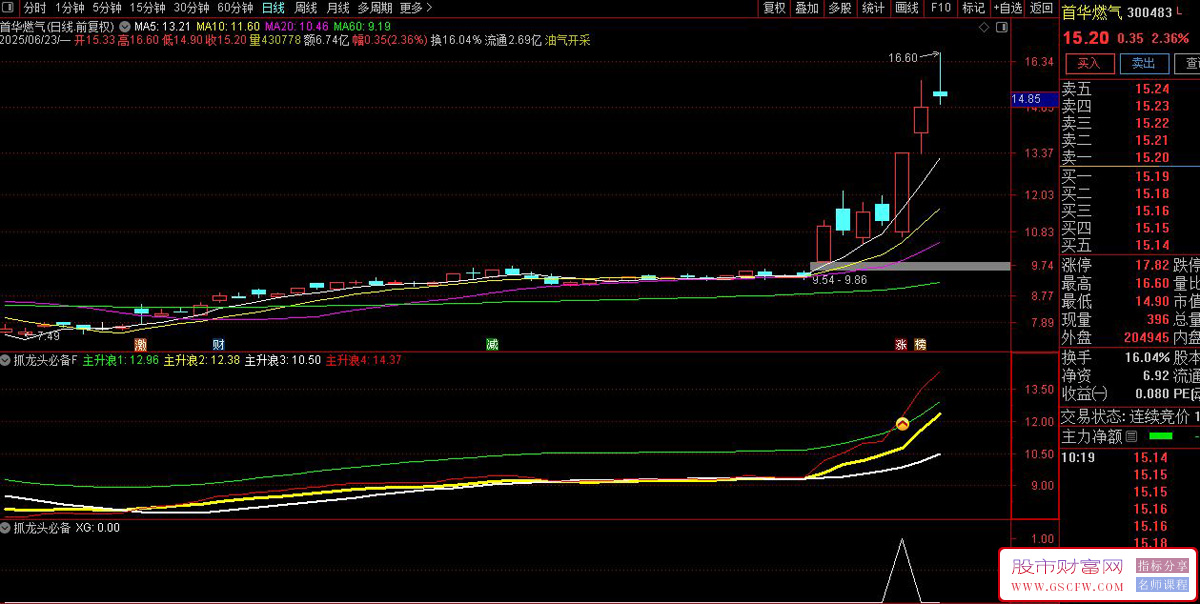Click the 买五 price 15.14
The height and width of the screenshot is (604, 1200).
(x=1152, y=245)
